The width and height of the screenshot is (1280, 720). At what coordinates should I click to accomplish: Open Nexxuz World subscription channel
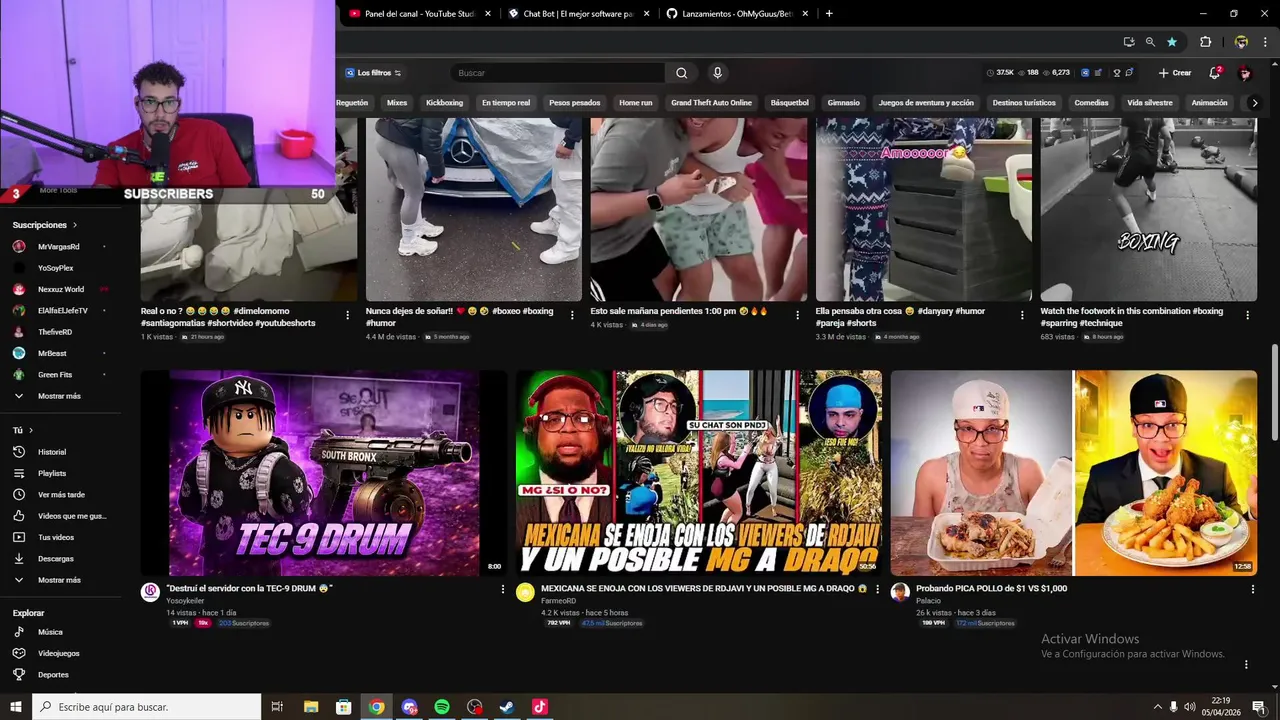[60, 289]
